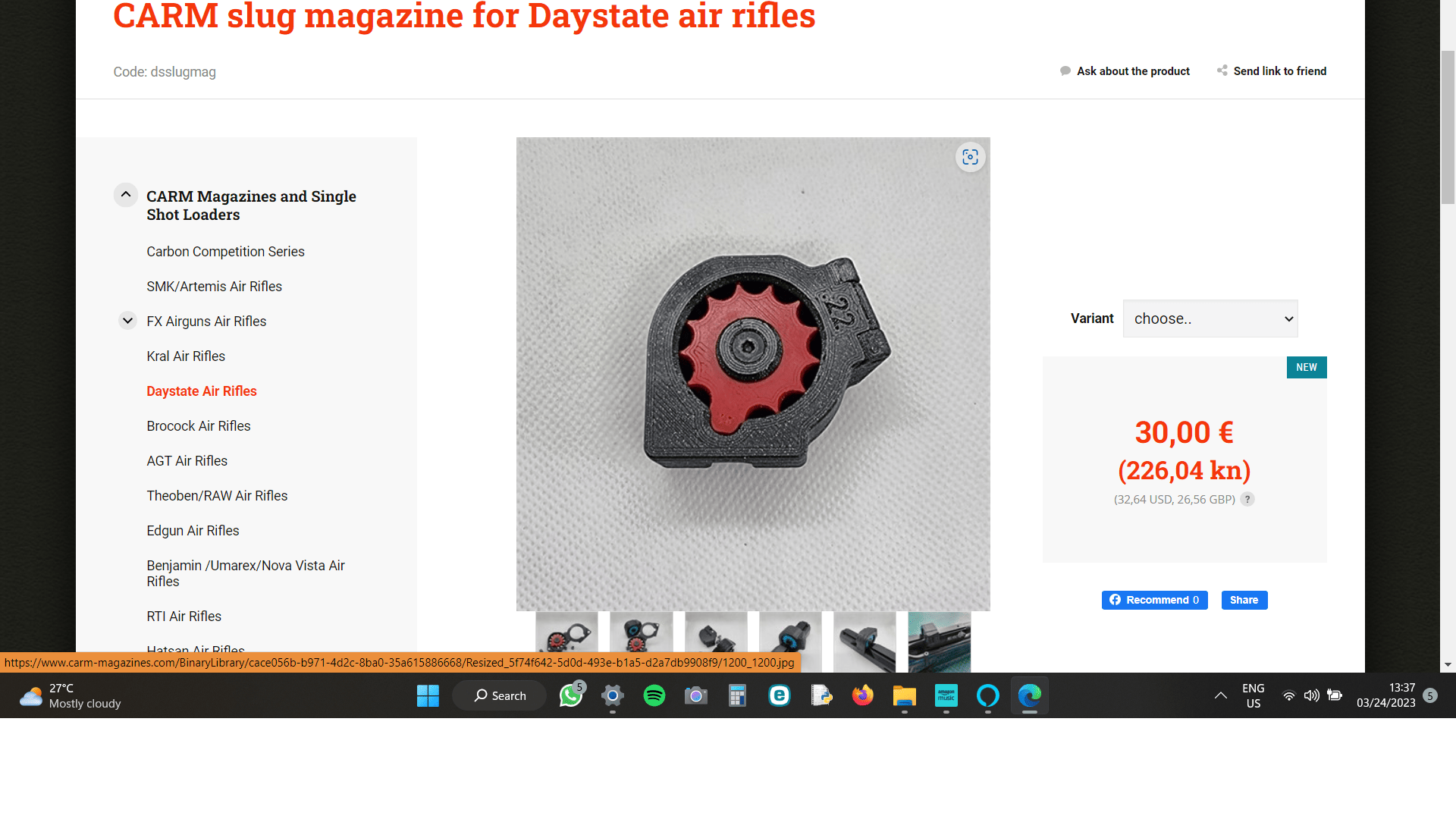The height and width of the screenshot is (819, 1456).
Task: Click the taskbar Search box
Action: 500,695
